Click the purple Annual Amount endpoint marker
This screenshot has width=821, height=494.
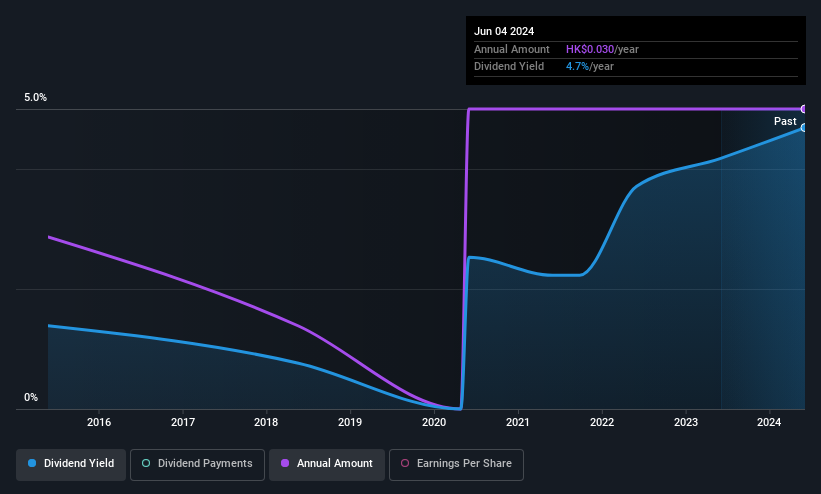[804, 109]
